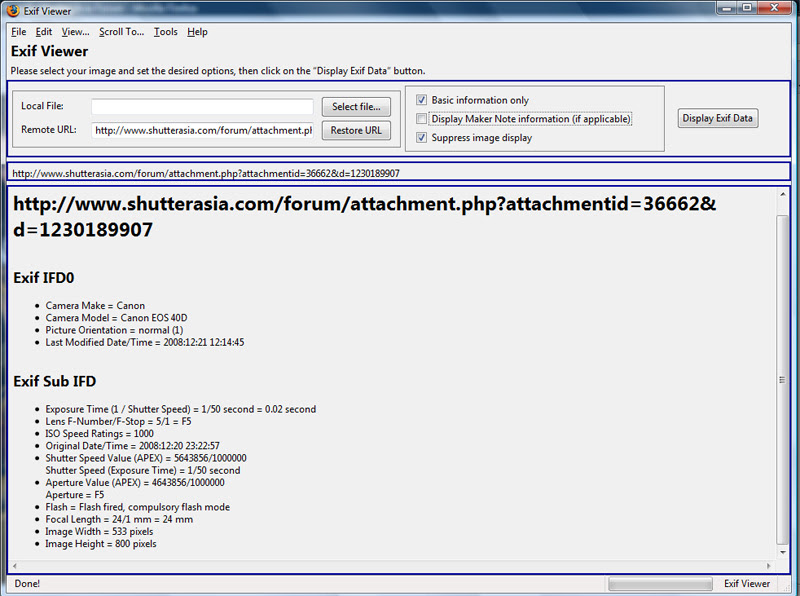Click the Done! status text

(x=27, y=584)
